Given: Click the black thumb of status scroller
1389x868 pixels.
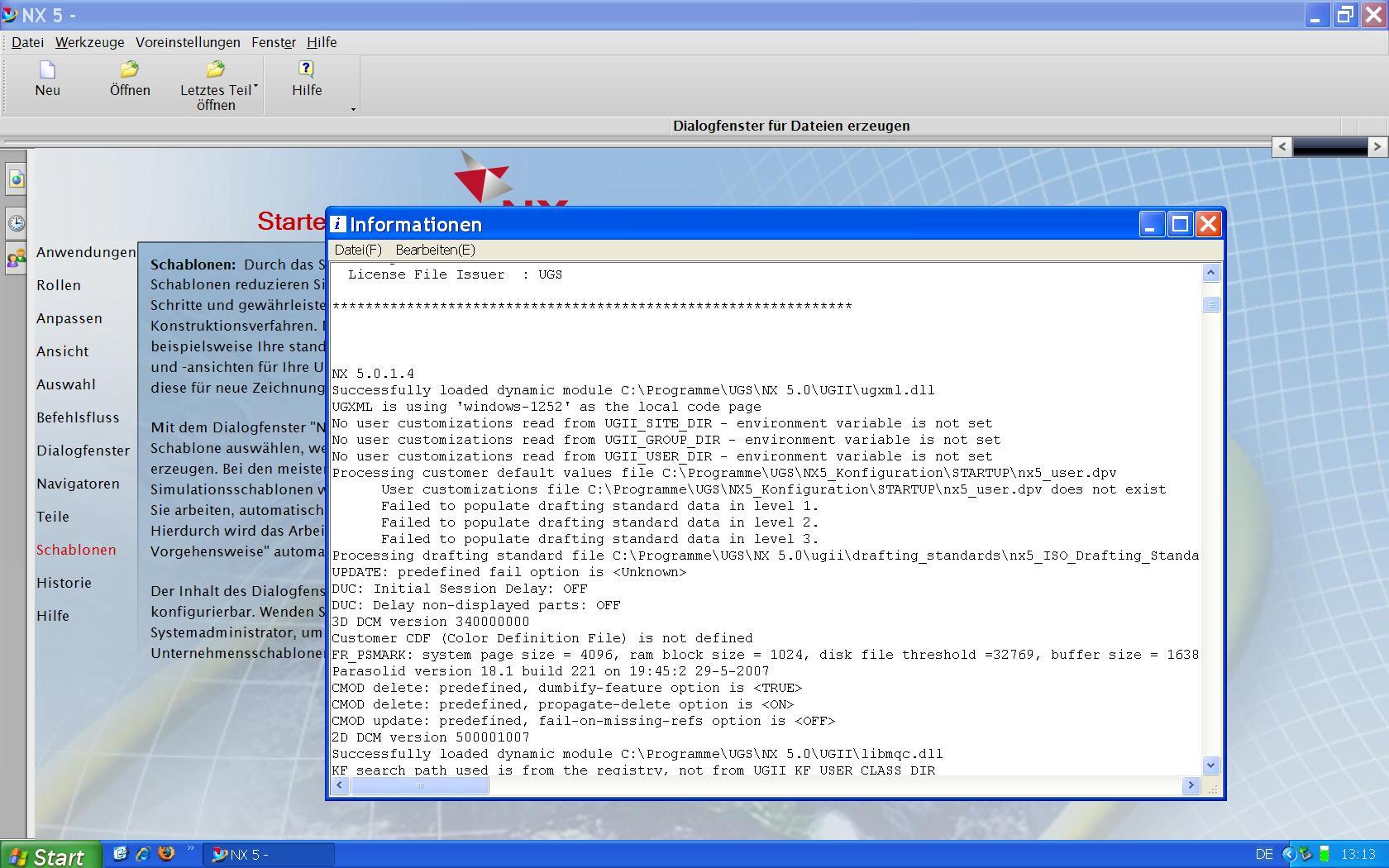Looking at the screenshot, I should (1329, 146).
